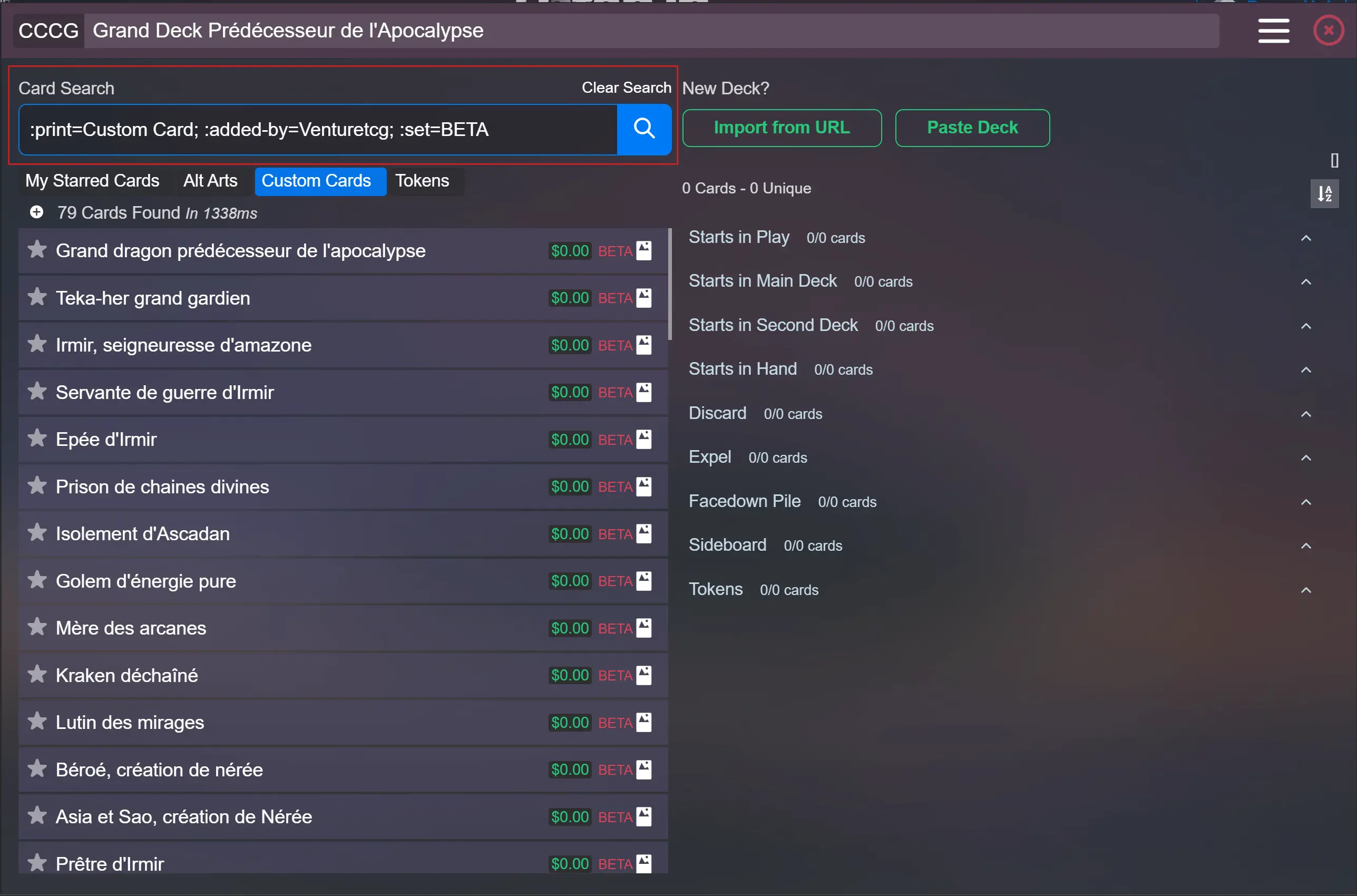Collapse the Tokens deck section
Screen dimensions: 1357x896
[x=1305, y=590]
